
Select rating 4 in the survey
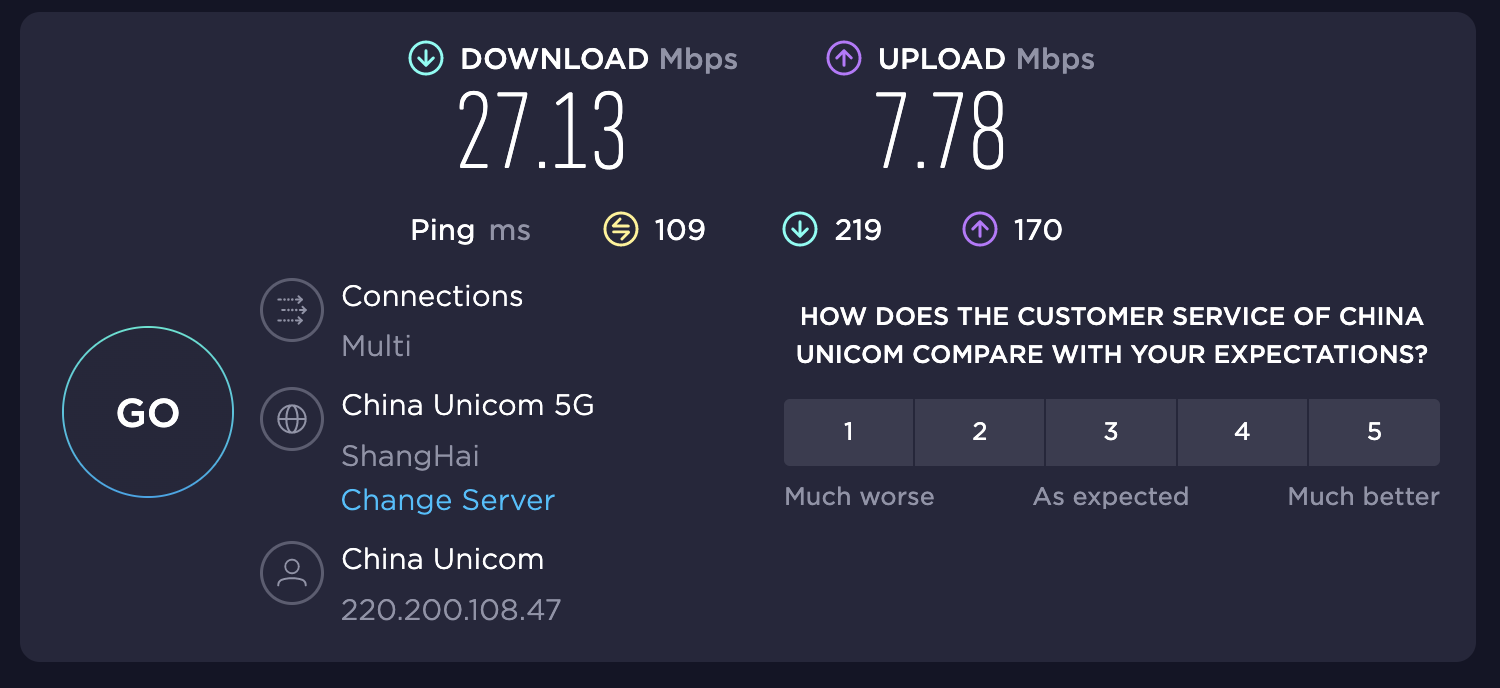click(1242, 432)
